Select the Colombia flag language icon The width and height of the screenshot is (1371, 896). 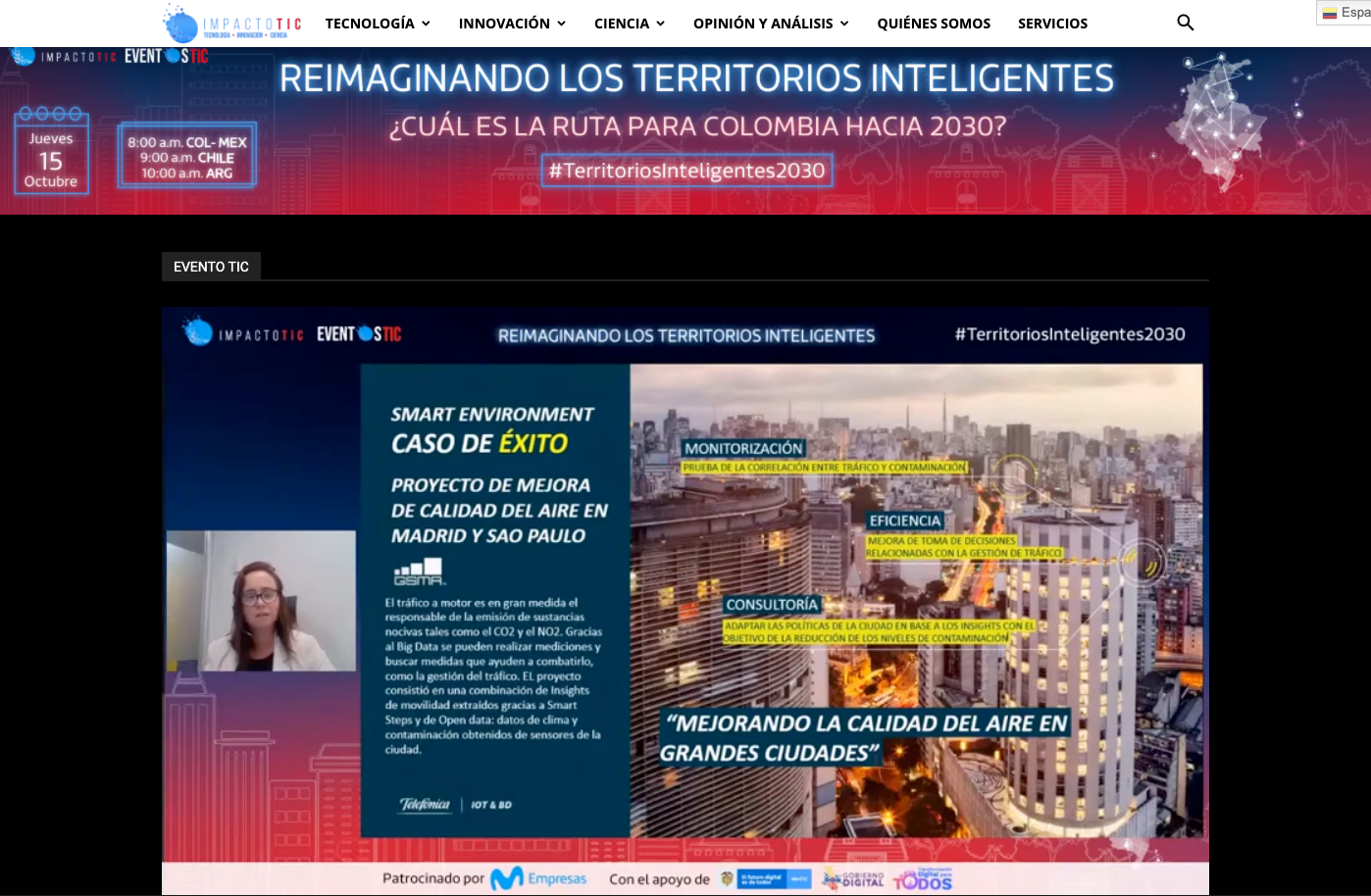click(x=1330, y=13)
